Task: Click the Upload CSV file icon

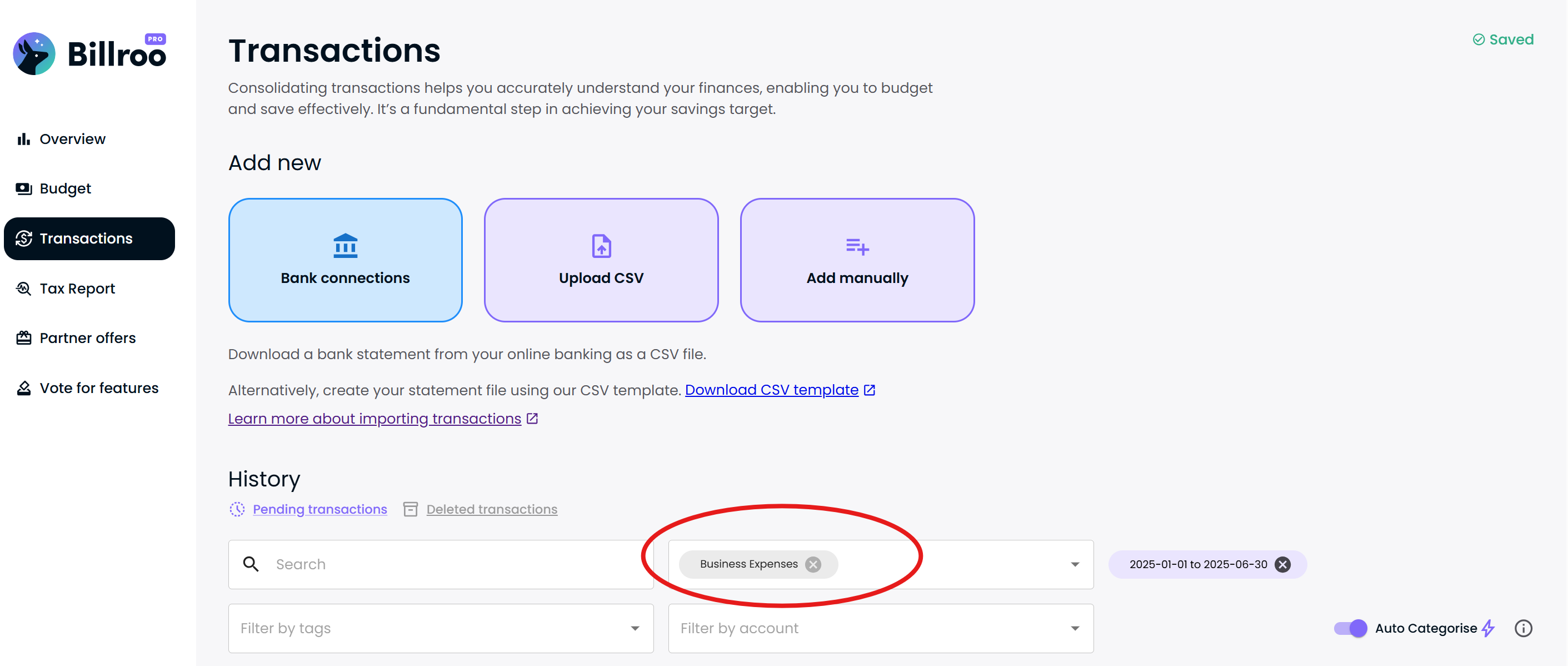Action: coord(601,246)
